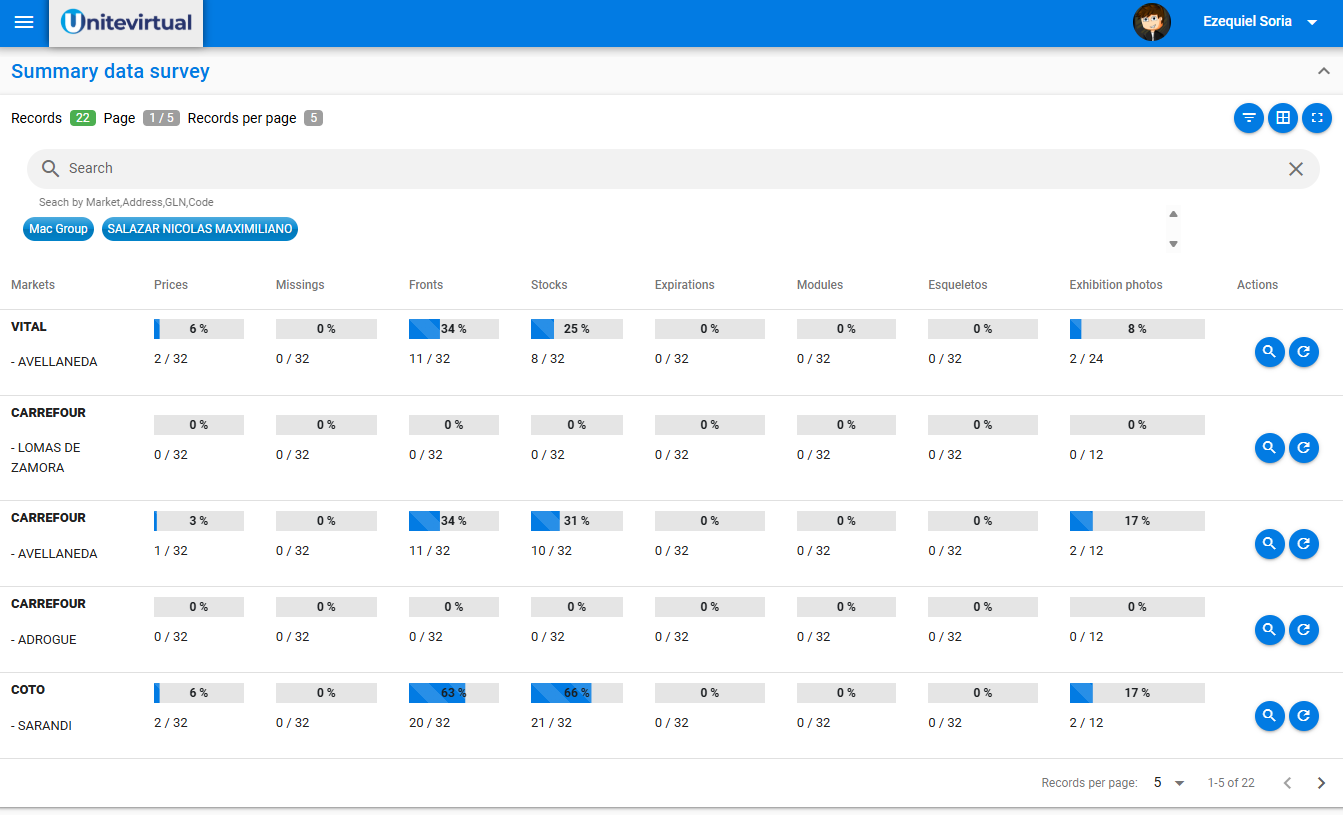This screenshot has height=815, width=1343.
Task: Click the 63% Fronts progress bar for COTO
Action: [453, 692]
